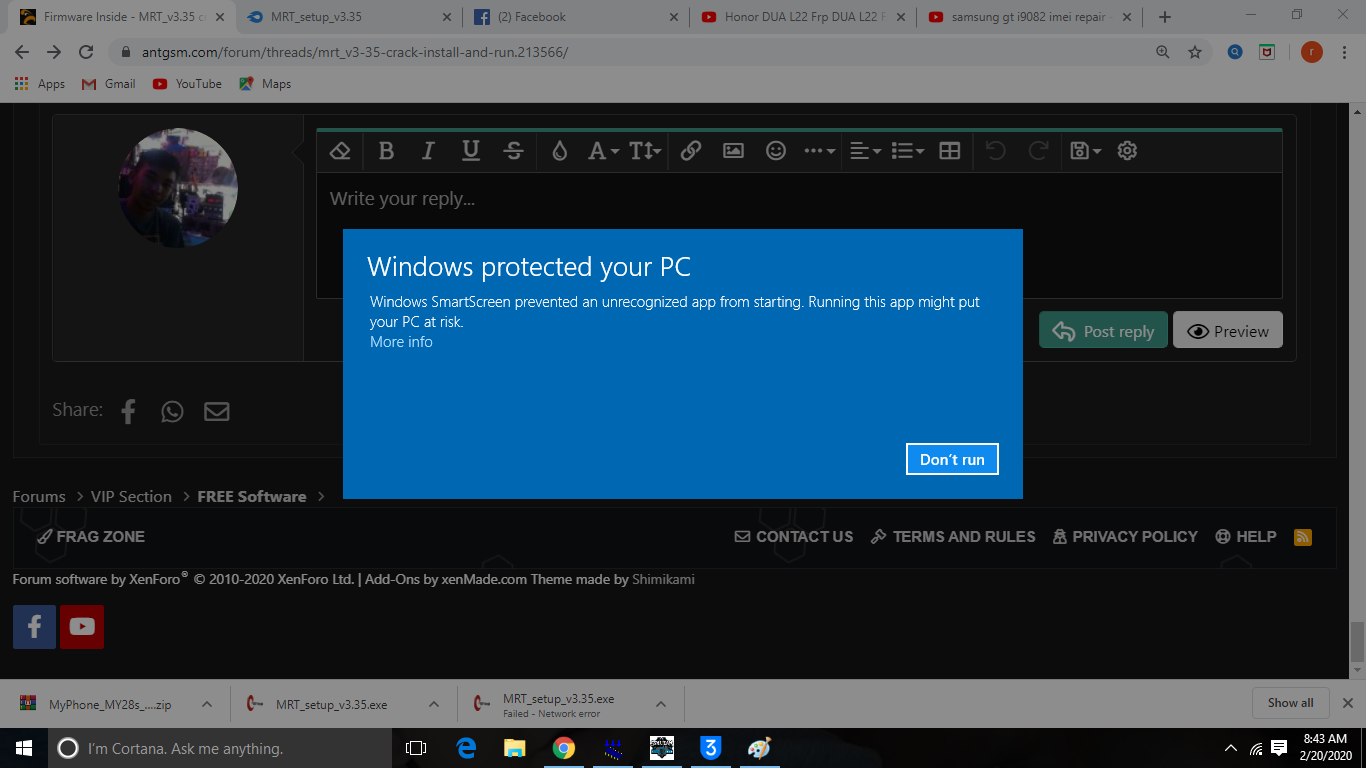This screenshot has height=768, width=1366.
Task: Open YouTube bookmark
Action: [x=187, y=84]
